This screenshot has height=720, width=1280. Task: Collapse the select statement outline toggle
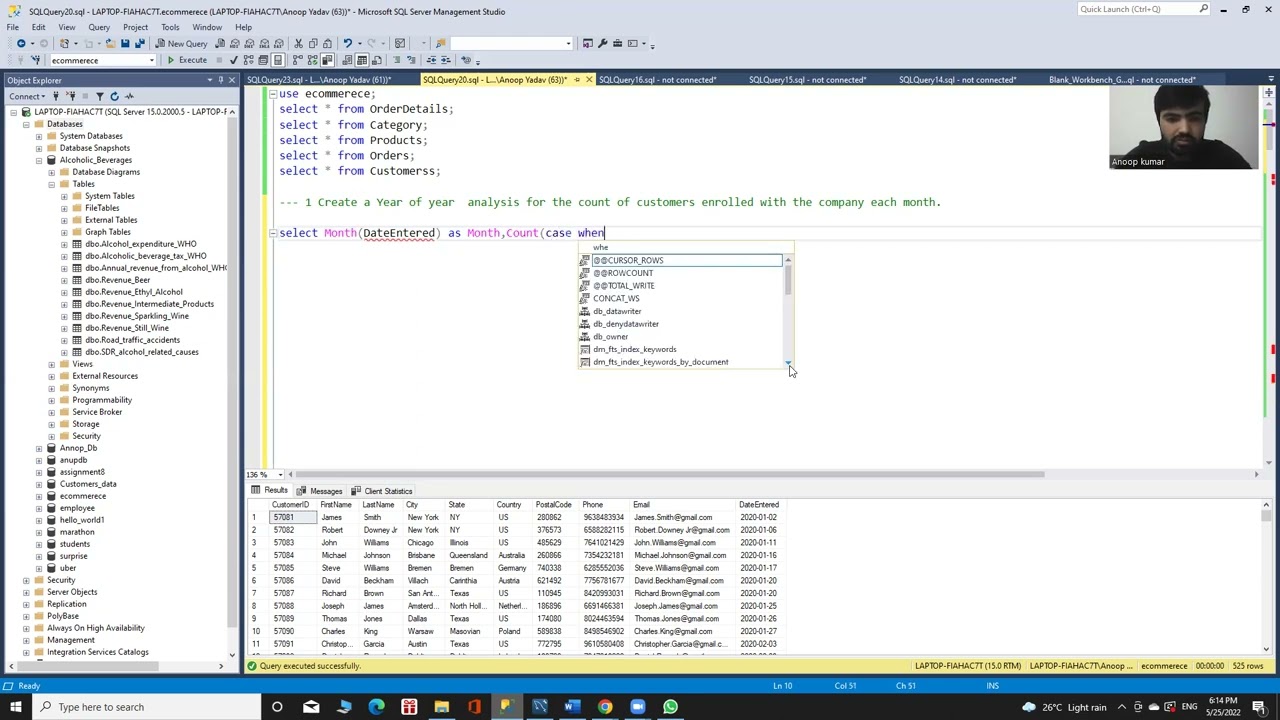click(x=272, y=233)
